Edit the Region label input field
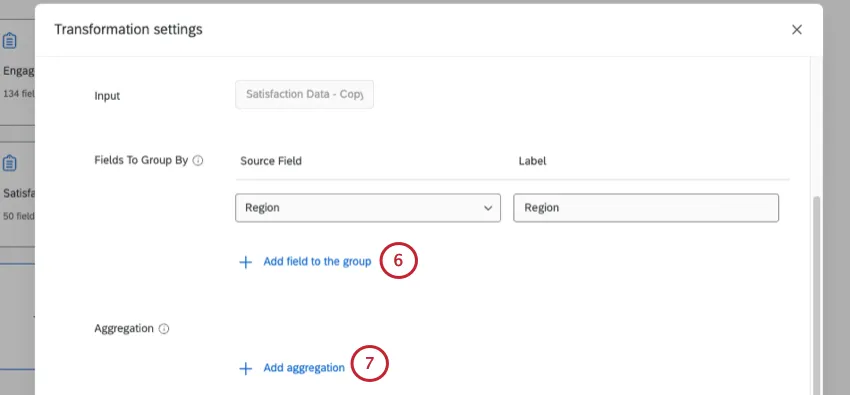 pos(646,208)
